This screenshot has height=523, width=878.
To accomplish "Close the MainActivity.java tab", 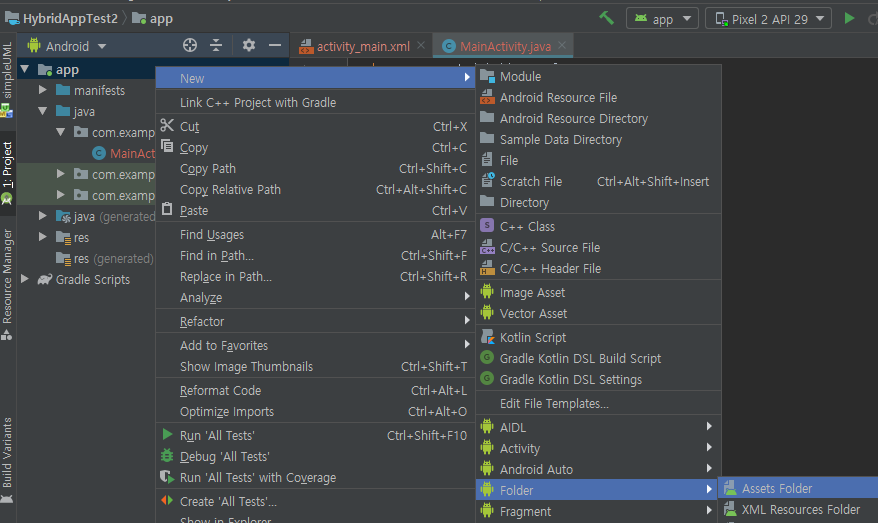I will (x=562, y=45).
